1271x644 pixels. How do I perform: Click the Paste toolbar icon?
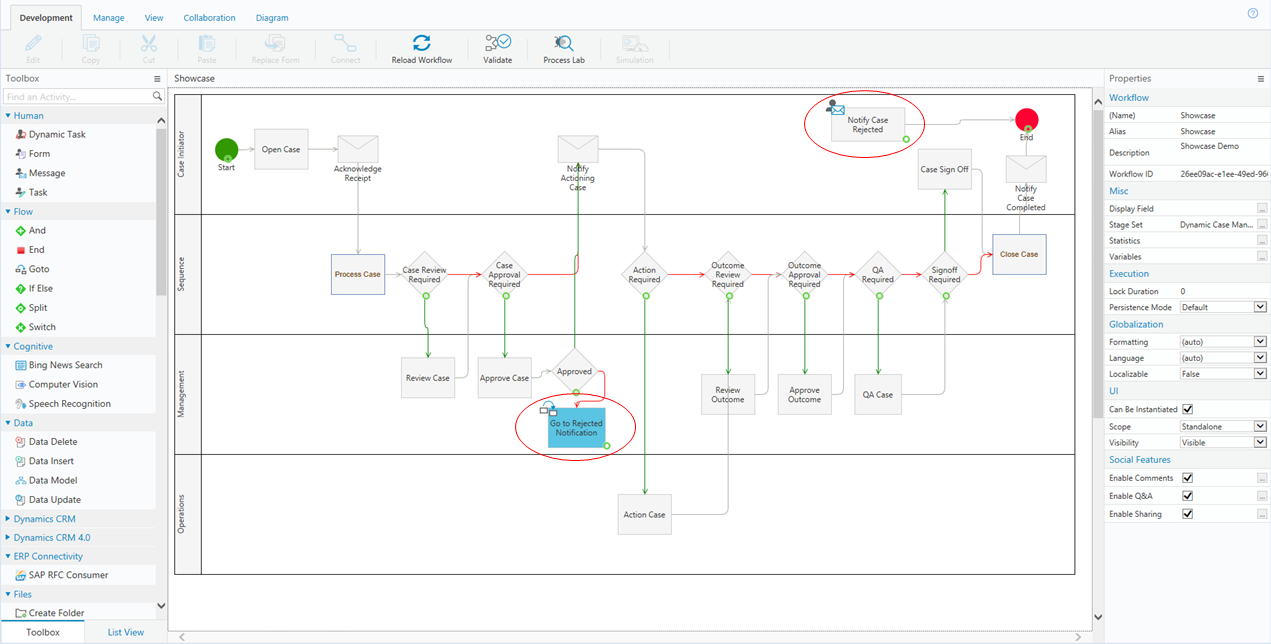click(207, 43)
